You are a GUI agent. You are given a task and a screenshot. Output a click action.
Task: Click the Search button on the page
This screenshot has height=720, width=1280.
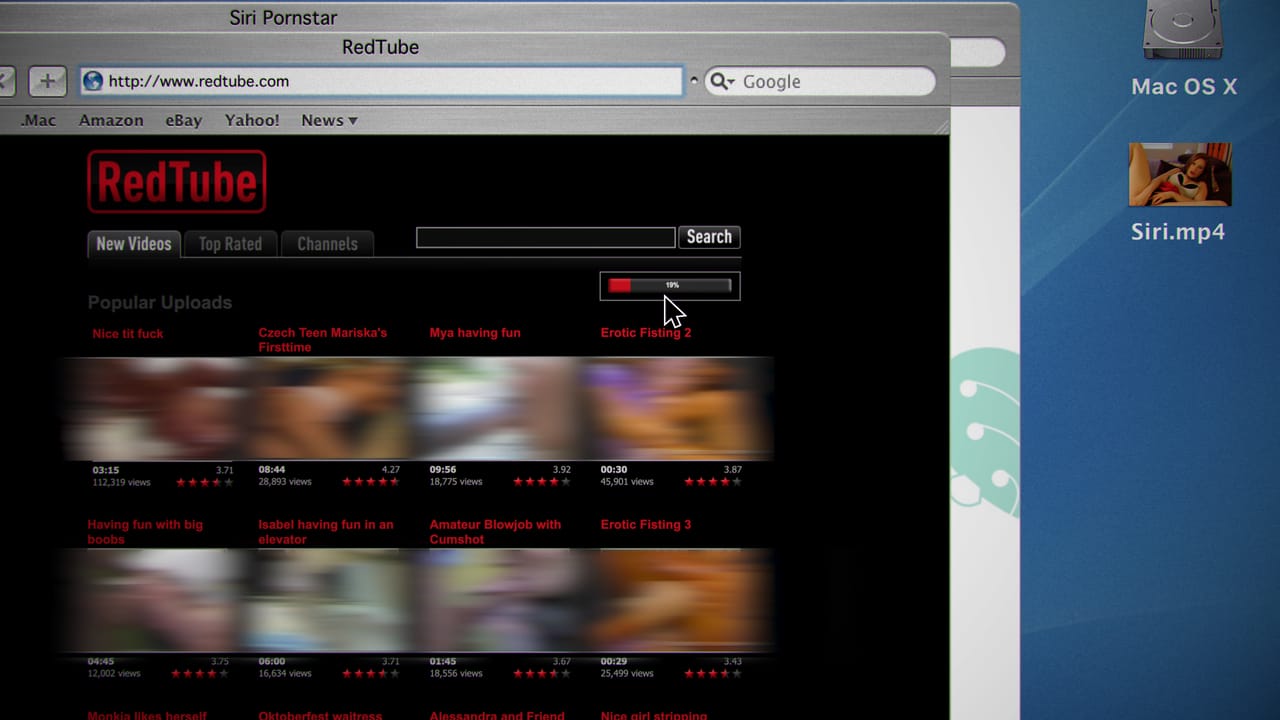click(x=709, y=237)
